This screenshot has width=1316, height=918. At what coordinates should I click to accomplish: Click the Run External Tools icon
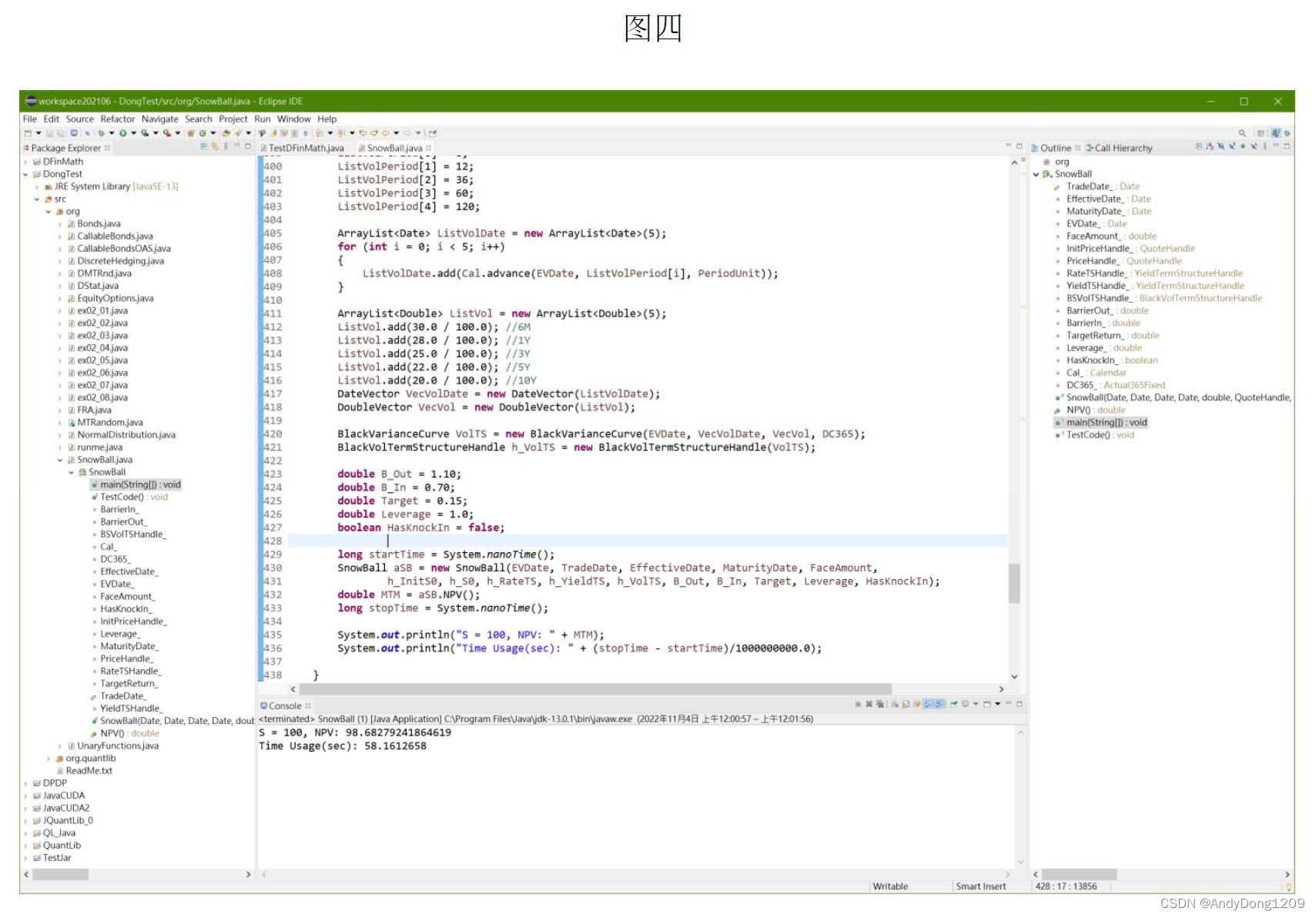[x=167, y=133]
